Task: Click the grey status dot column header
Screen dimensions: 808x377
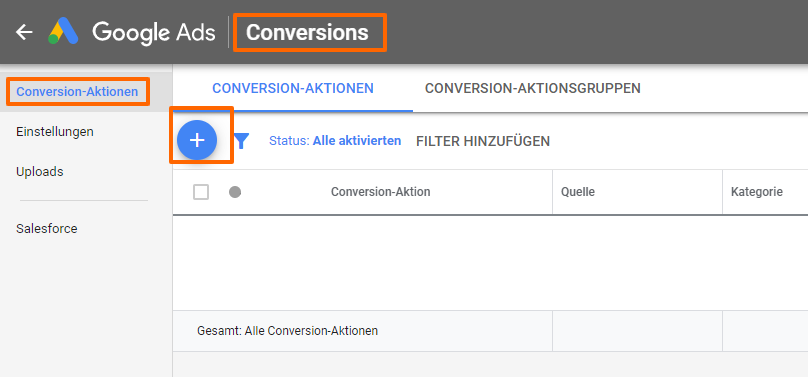Action: (x=235, y=192)
